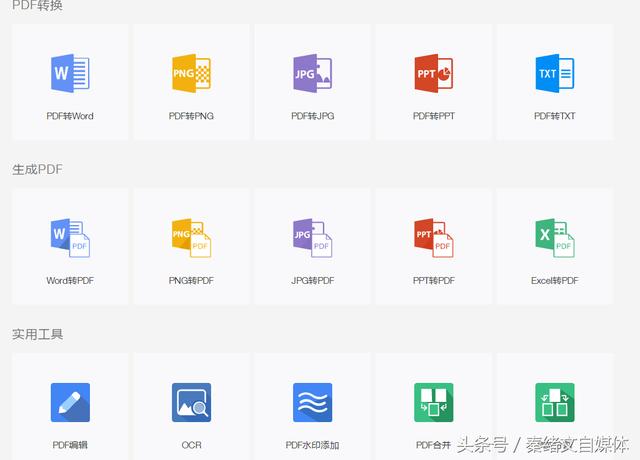Viewport: 640px width, 460px height.
Task: Click the "PPT转PDF" label text
Action: 434,280
